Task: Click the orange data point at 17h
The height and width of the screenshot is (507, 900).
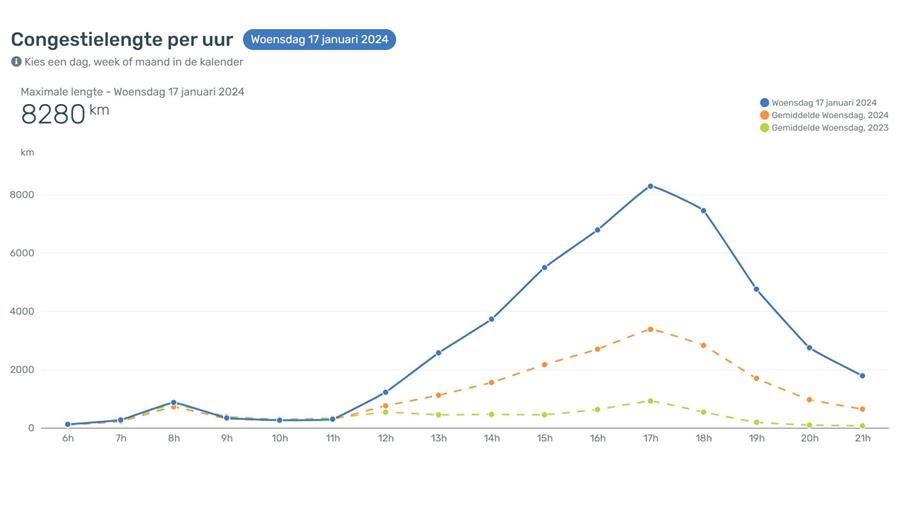Action: [x=650, y=329]
